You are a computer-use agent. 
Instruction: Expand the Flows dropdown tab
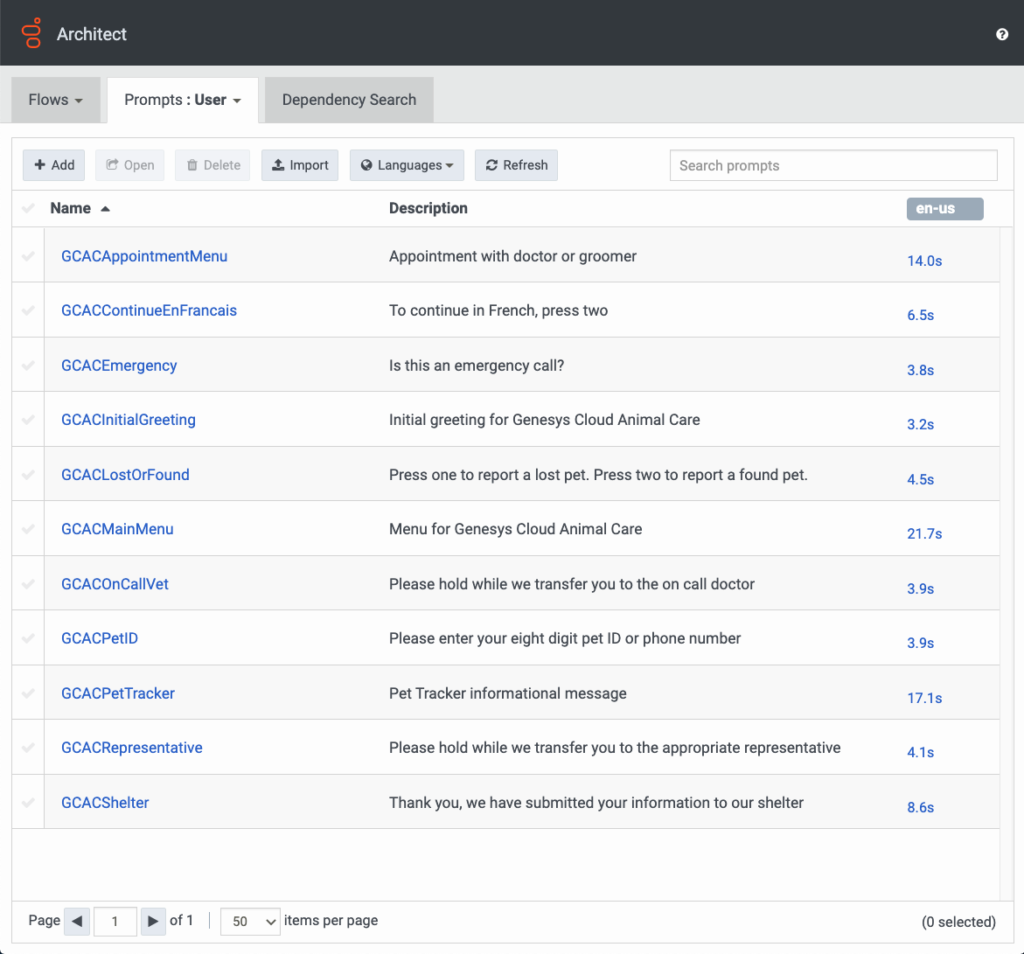pyautogui.click(x=56, y=100)
